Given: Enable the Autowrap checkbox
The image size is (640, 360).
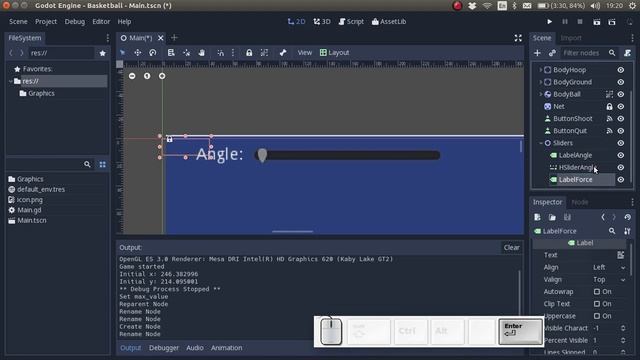Looking at the screenshot, I should [597, 291].
